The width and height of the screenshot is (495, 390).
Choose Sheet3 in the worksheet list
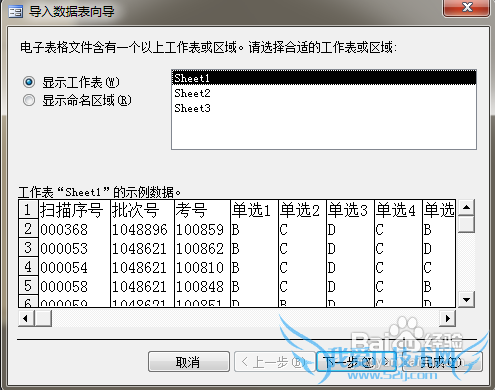point(324,108)
